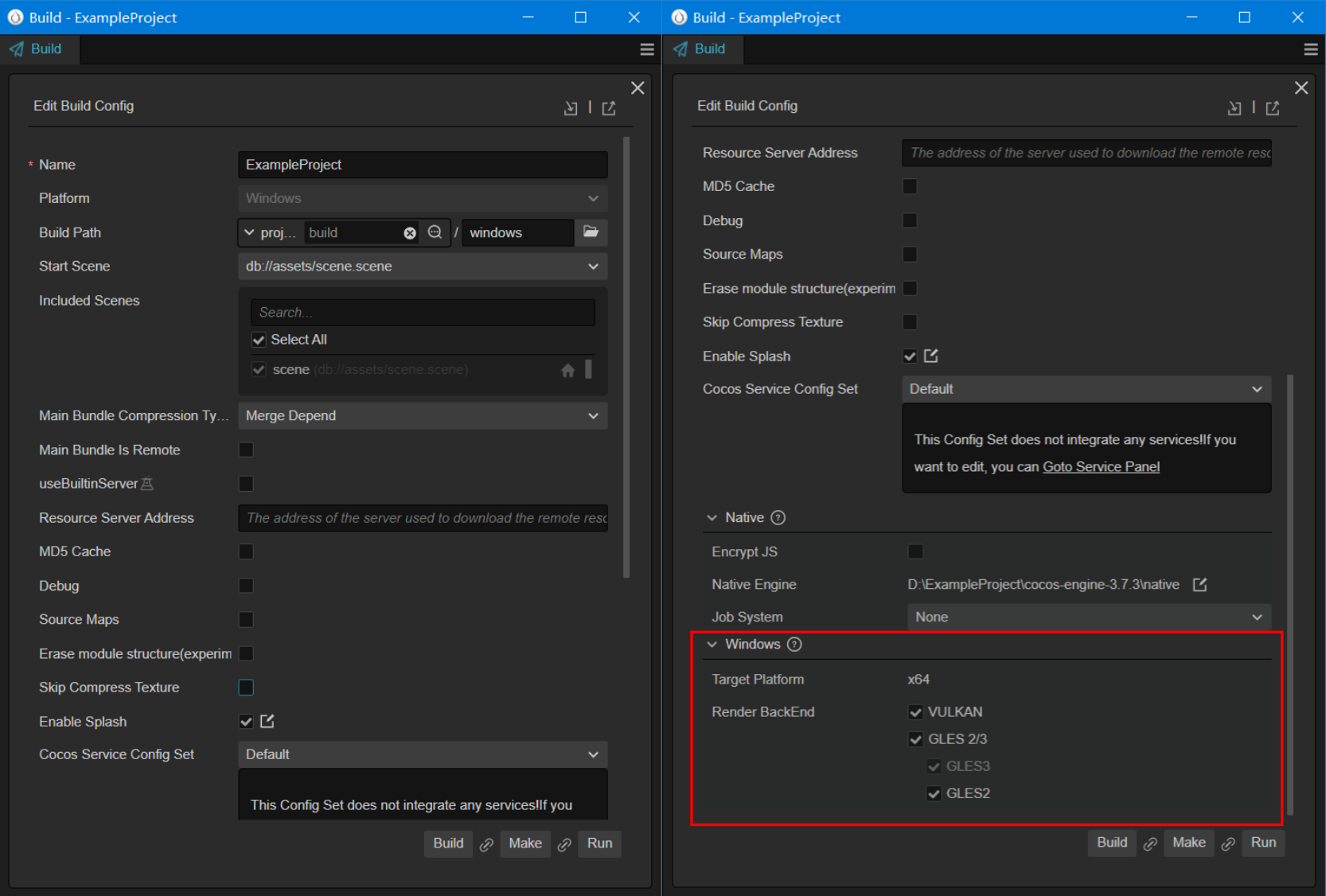The height and width of the screenshot is (896, 1326).
Task: Open the left window hamburger menu
Action: coord(647,49)
